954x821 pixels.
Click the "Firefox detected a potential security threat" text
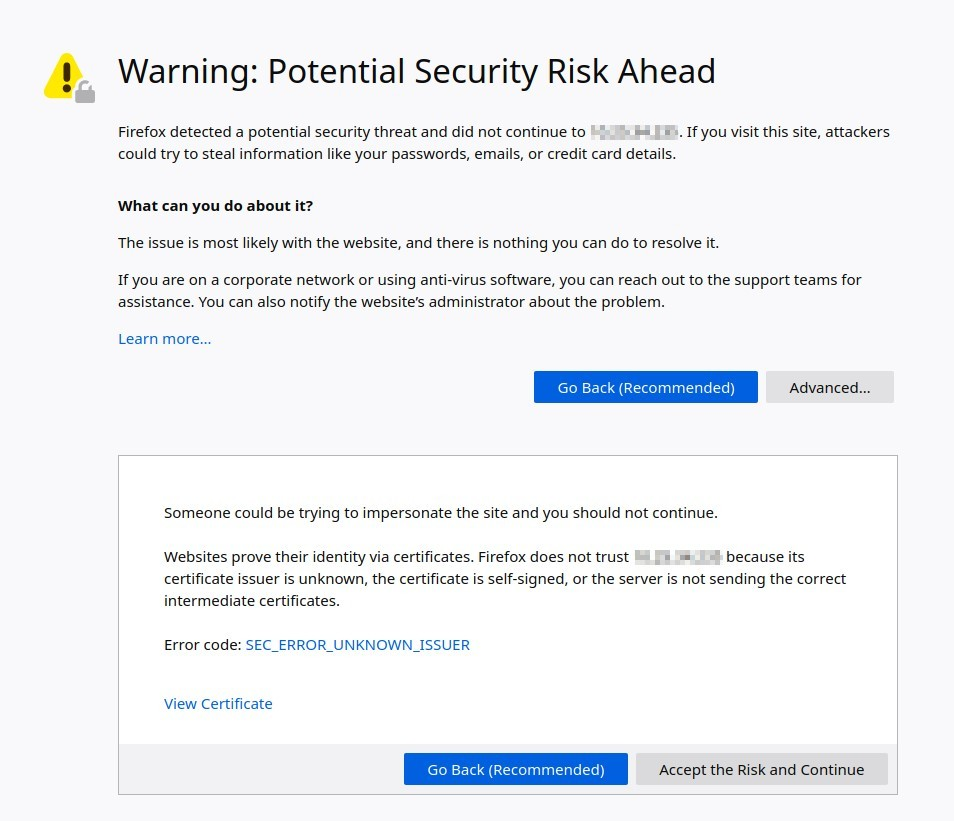point(350,132)
